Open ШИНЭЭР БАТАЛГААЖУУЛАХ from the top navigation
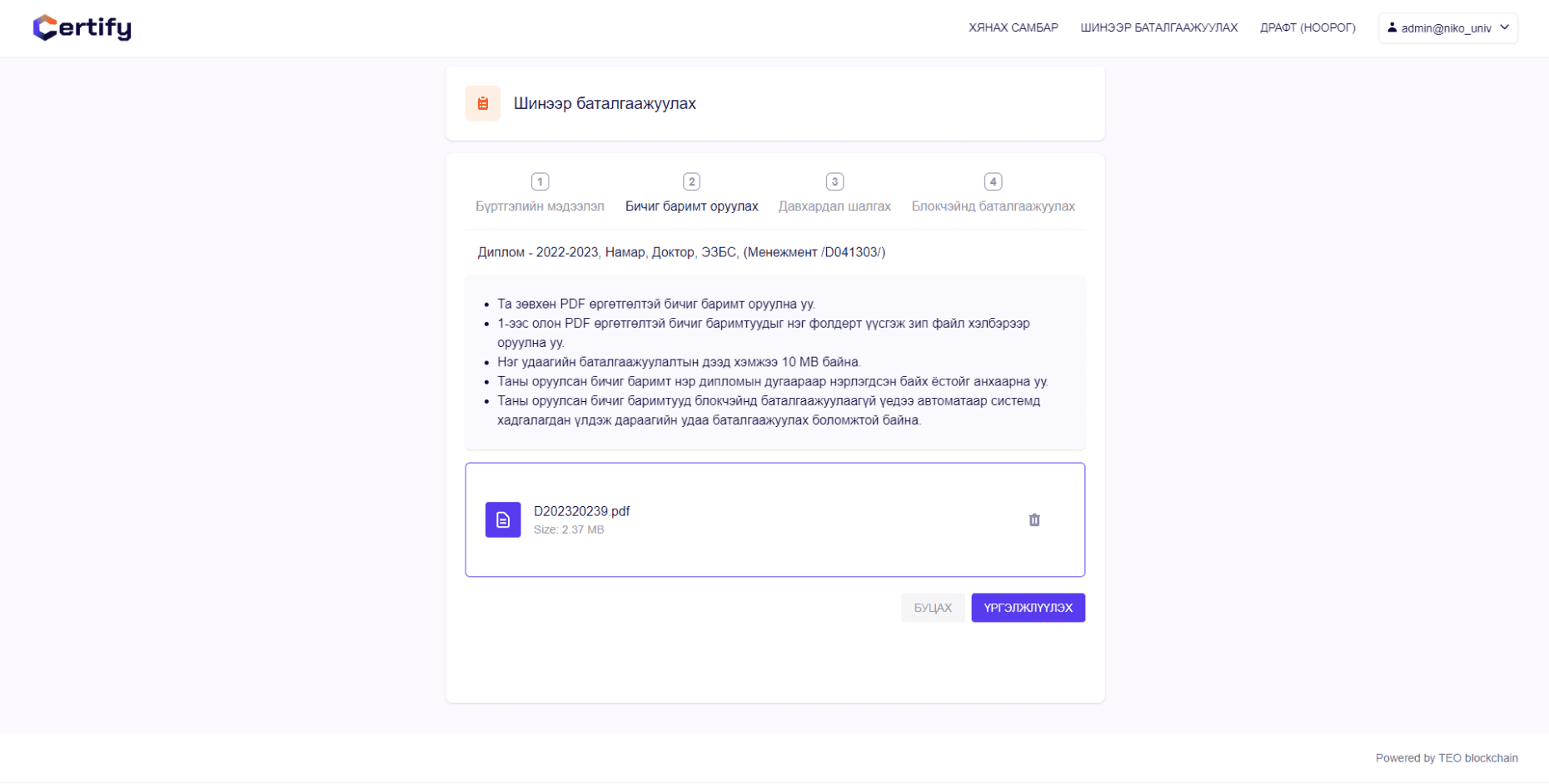1549x784 pixels. pyautogui.click(x=1158, y=27)
